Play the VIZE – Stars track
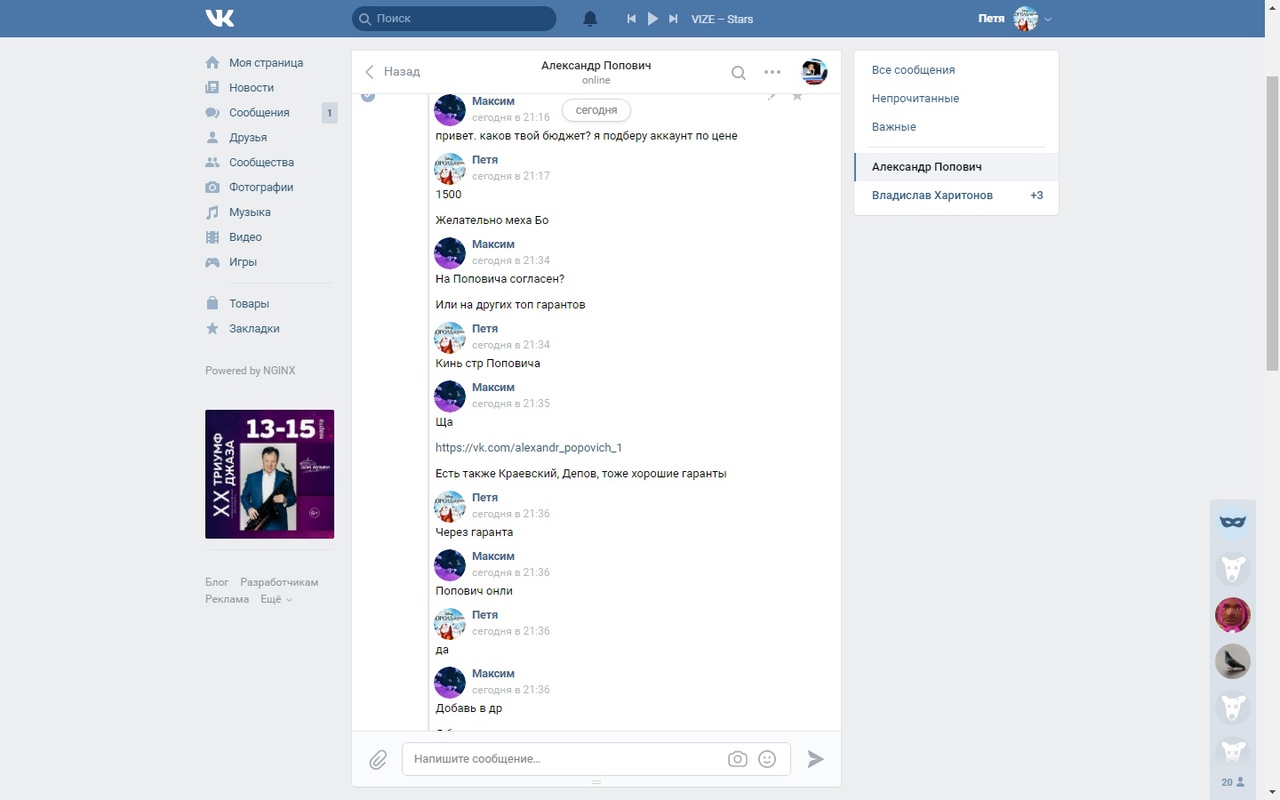Viewport: 1280px width, 800px height. click(x=652, y=19)
